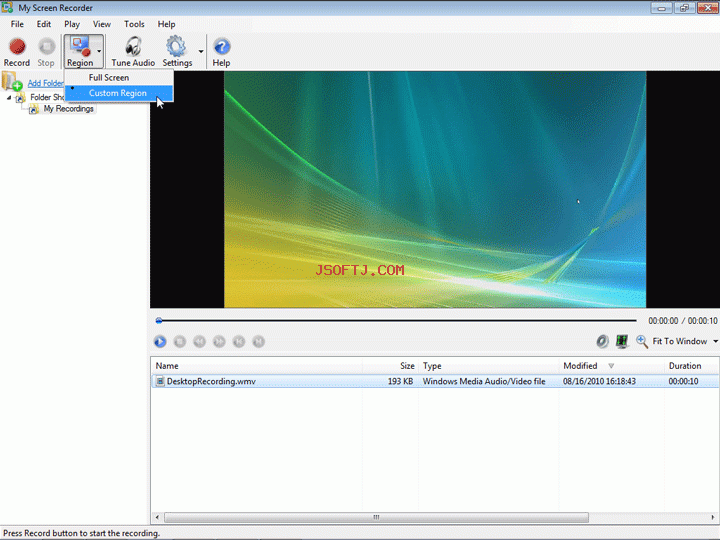The height and width of the screenshot is (540, 720).
Task: Open the Play menu
Action: [x=72, y=24]
